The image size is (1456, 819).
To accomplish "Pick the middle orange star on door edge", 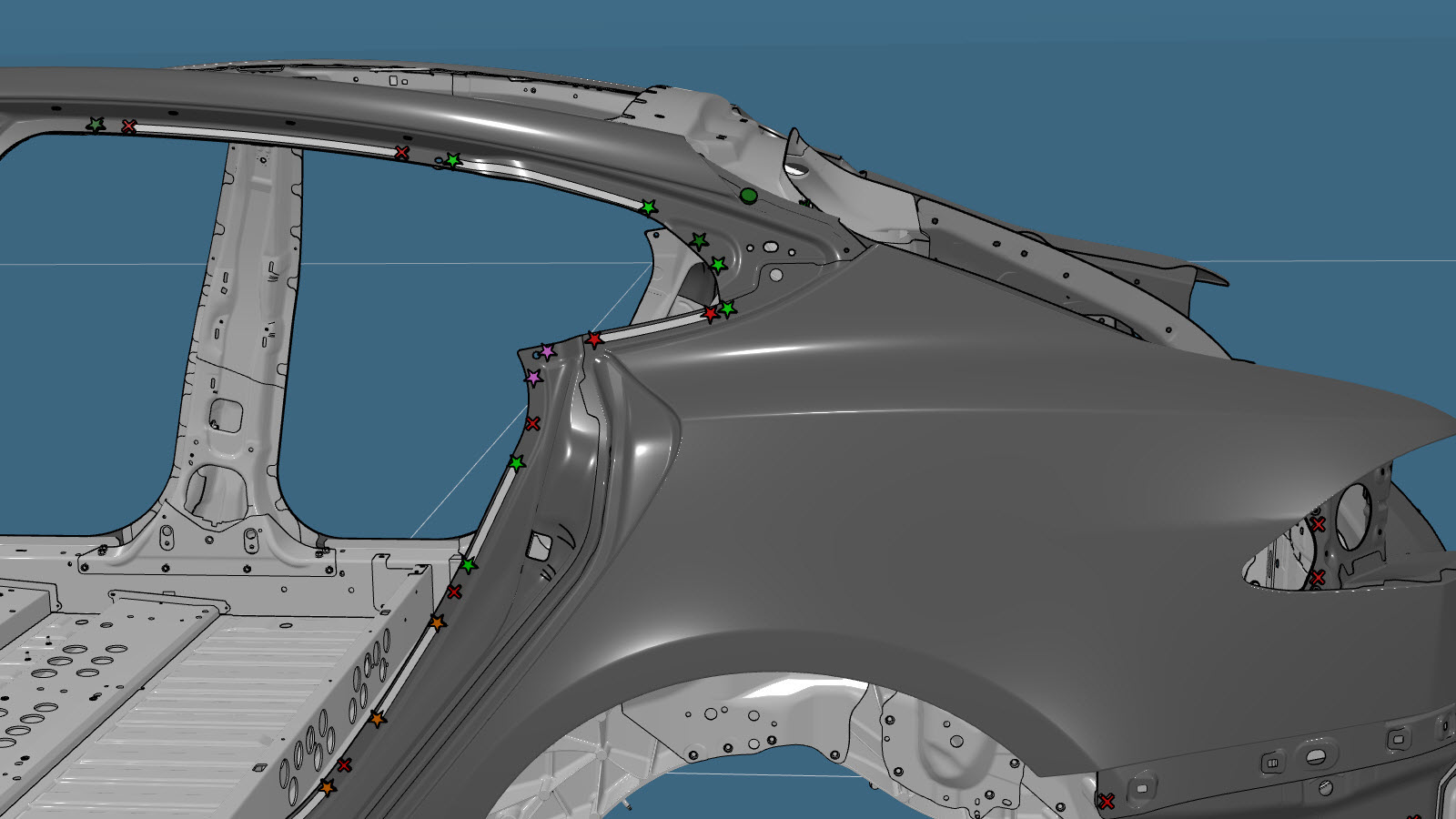I will point(378,719).
